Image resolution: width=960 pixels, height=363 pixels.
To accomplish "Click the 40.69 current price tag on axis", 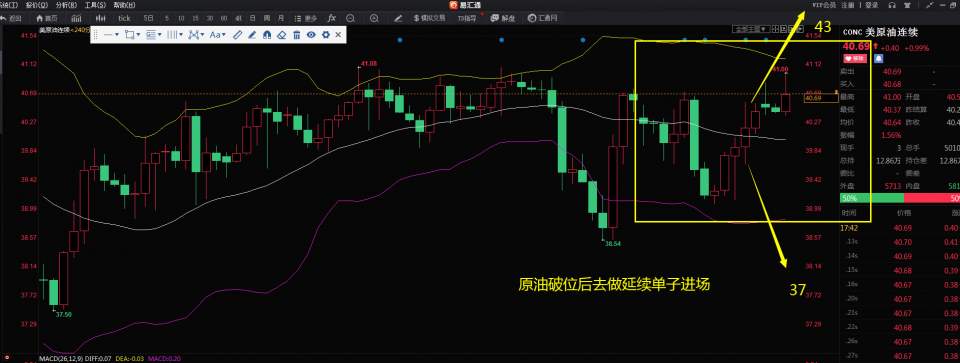I will point(820,98).
